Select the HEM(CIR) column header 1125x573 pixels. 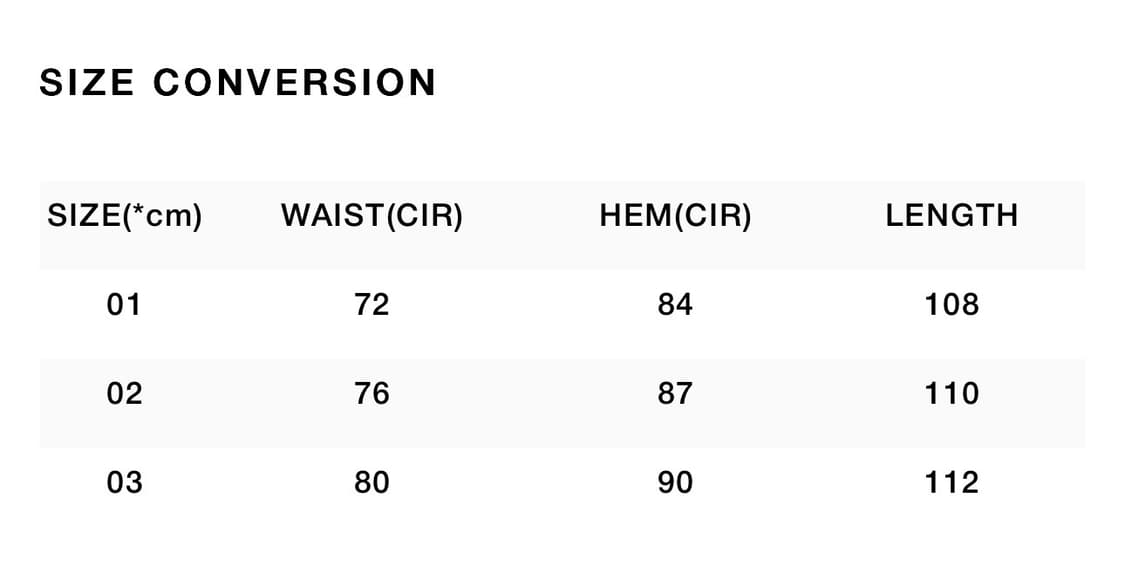(x=675, y=215)
